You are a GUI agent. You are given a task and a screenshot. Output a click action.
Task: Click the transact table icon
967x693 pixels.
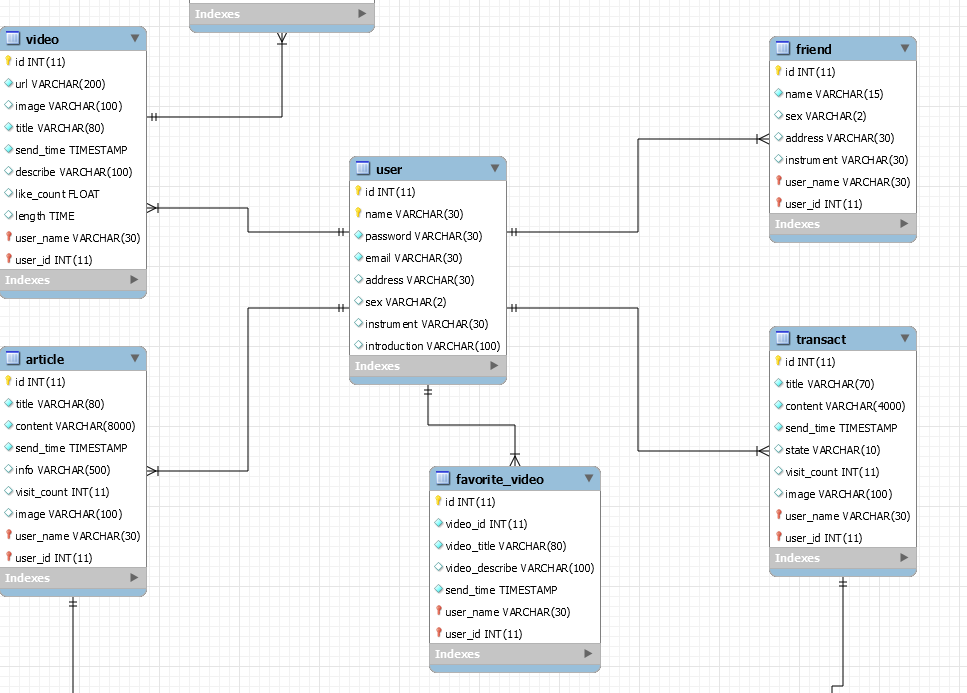pyautogui.click(x=783, y=338)
